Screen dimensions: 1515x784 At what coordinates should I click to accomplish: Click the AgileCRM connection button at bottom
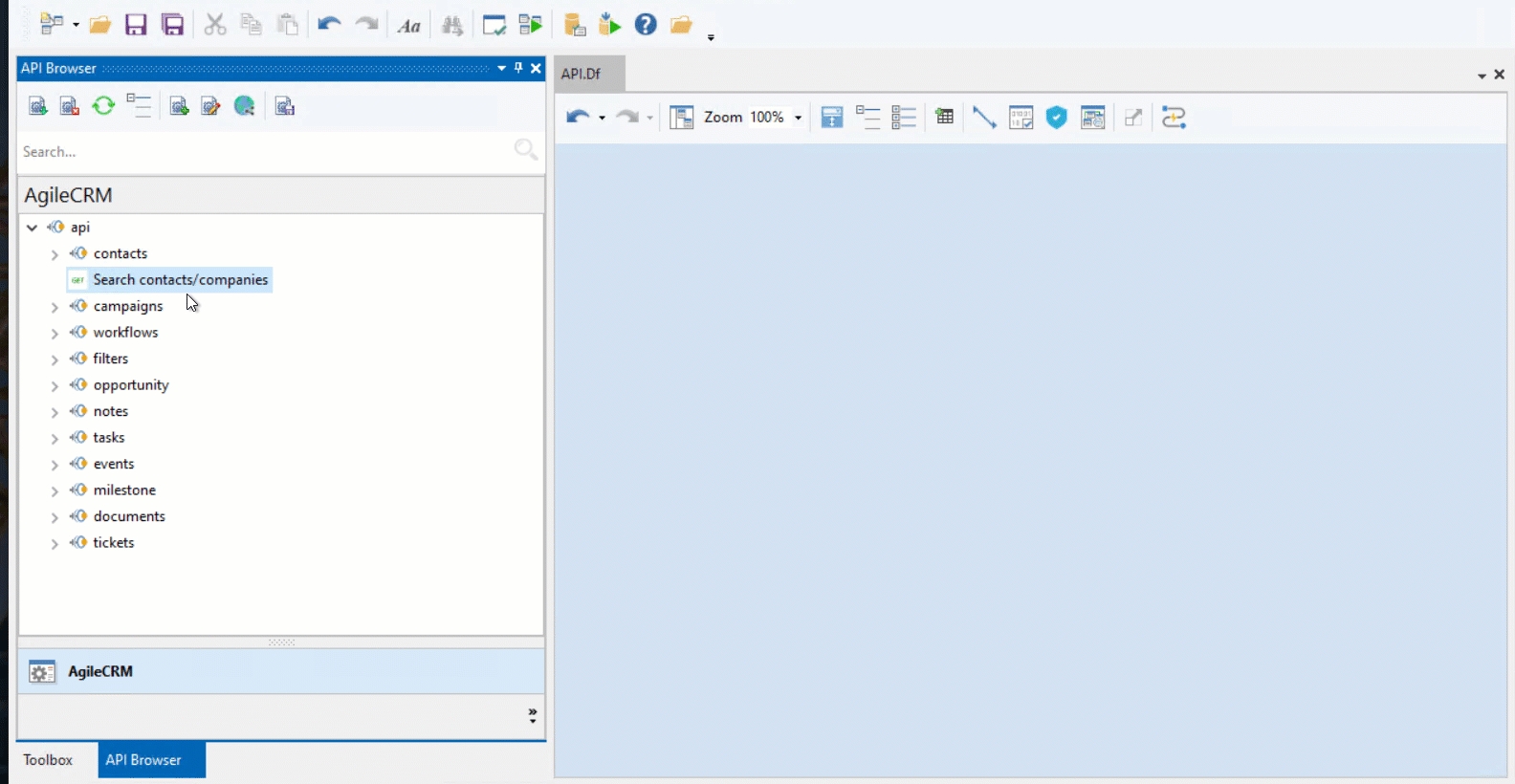pyautogui.click(x=100, y=672)
